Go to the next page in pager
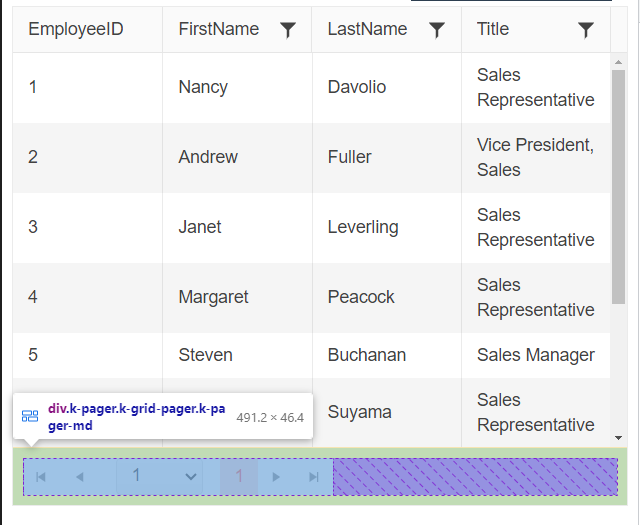640x525 pixels. (x=276, y=477)
